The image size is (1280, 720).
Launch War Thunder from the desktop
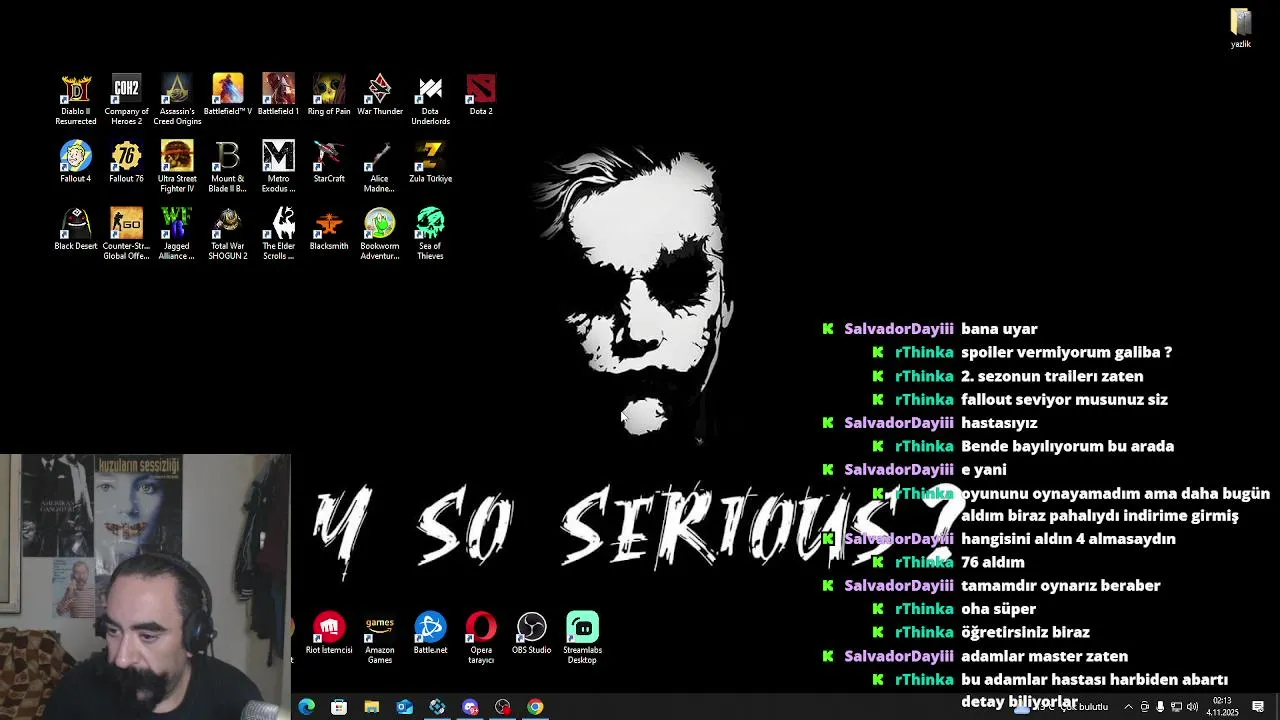(x=380, y=95)
